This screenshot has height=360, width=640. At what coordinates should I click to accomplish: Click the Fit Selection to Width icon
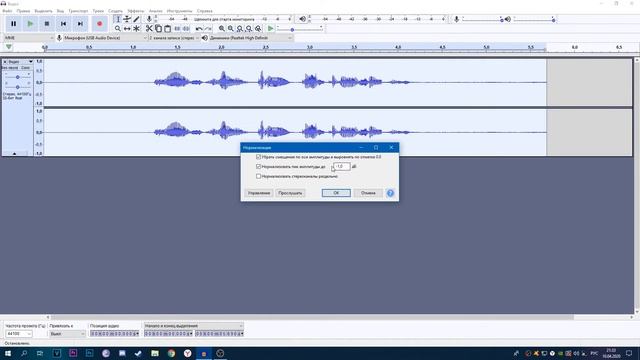(240, 29)
